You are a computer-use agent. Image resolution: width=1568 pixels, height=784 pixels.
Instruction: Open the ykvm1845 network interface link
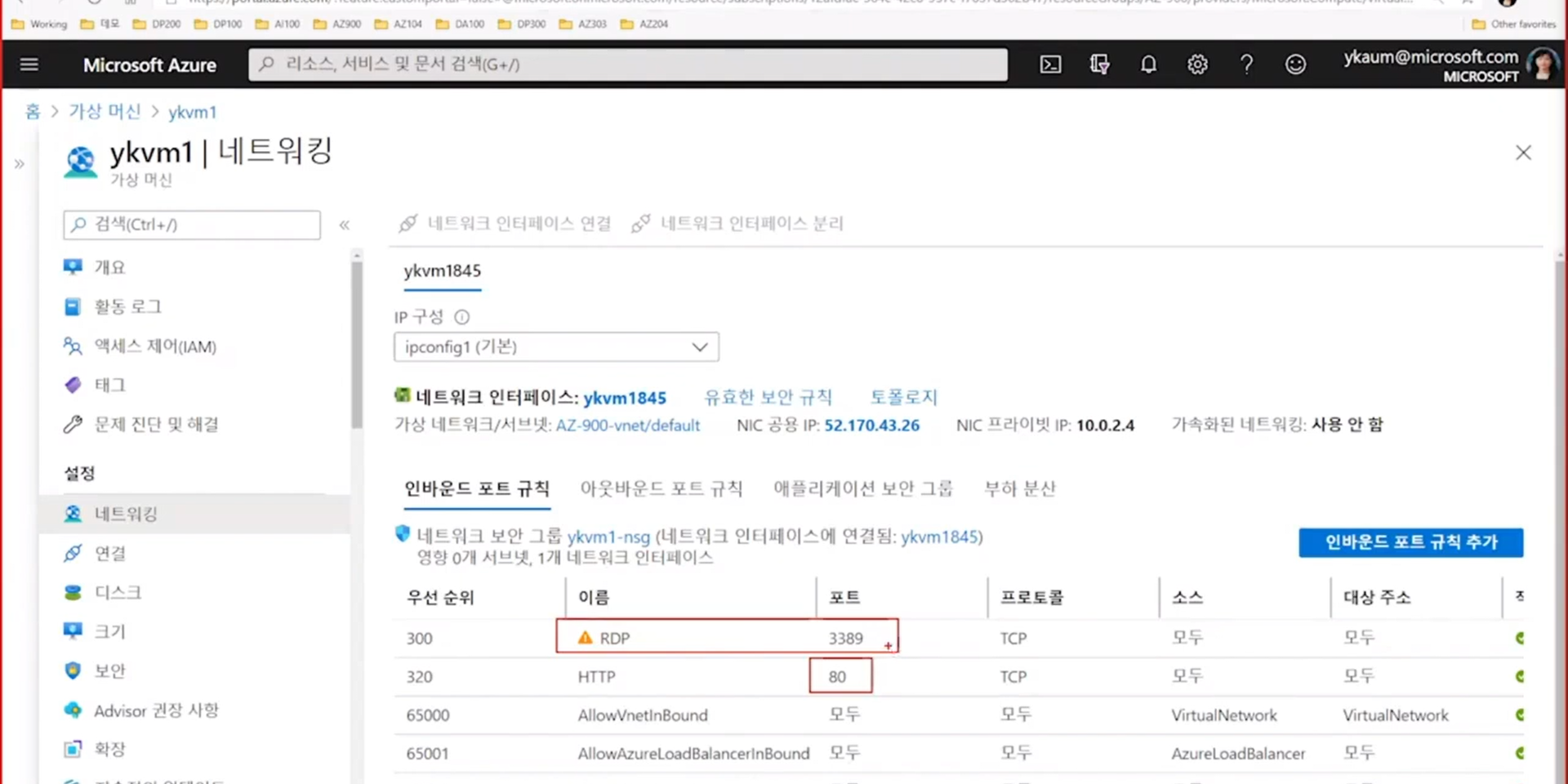tap(625, 398)
